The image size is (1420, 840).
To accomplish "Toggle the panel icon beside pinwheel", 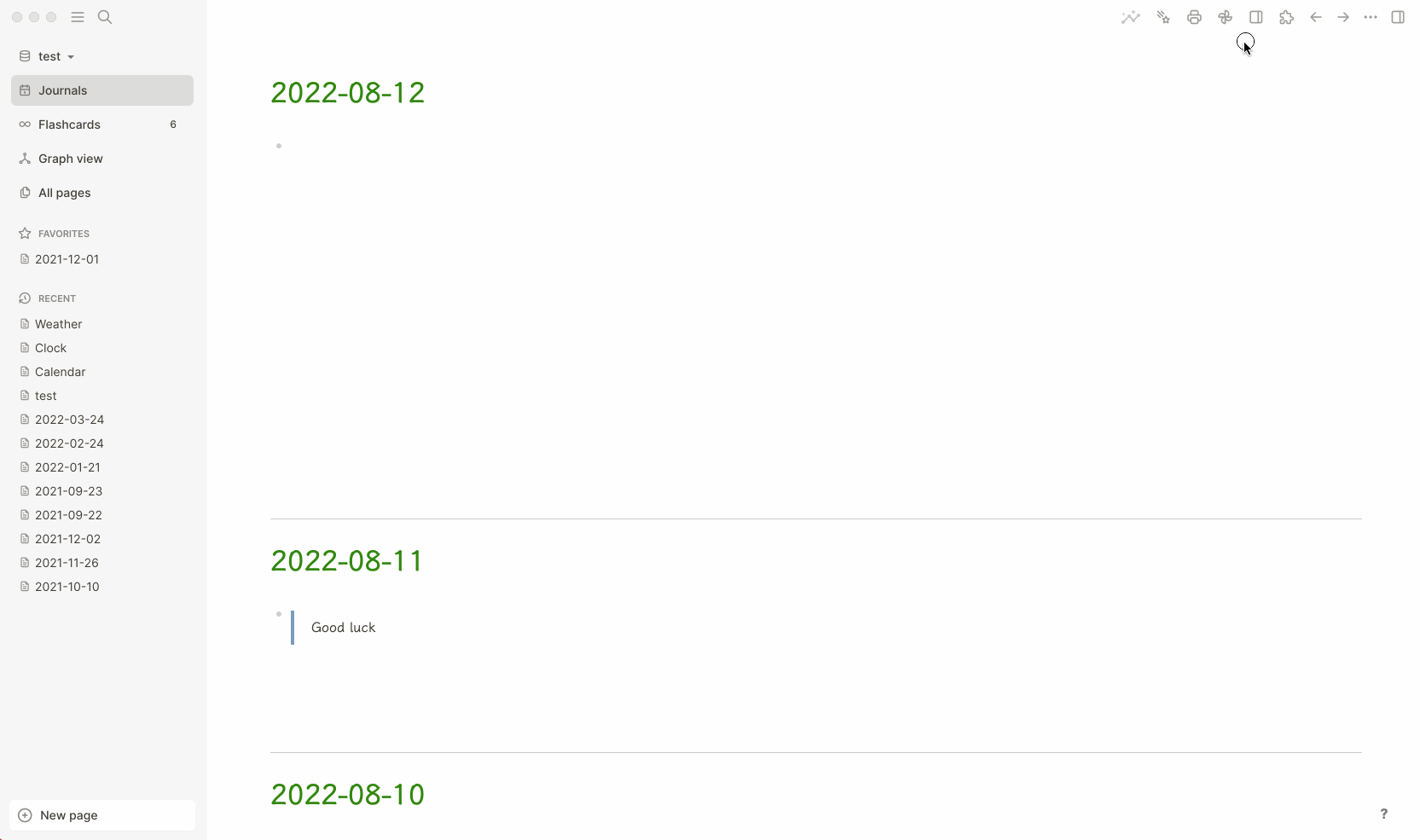I will coord(1256,17).
